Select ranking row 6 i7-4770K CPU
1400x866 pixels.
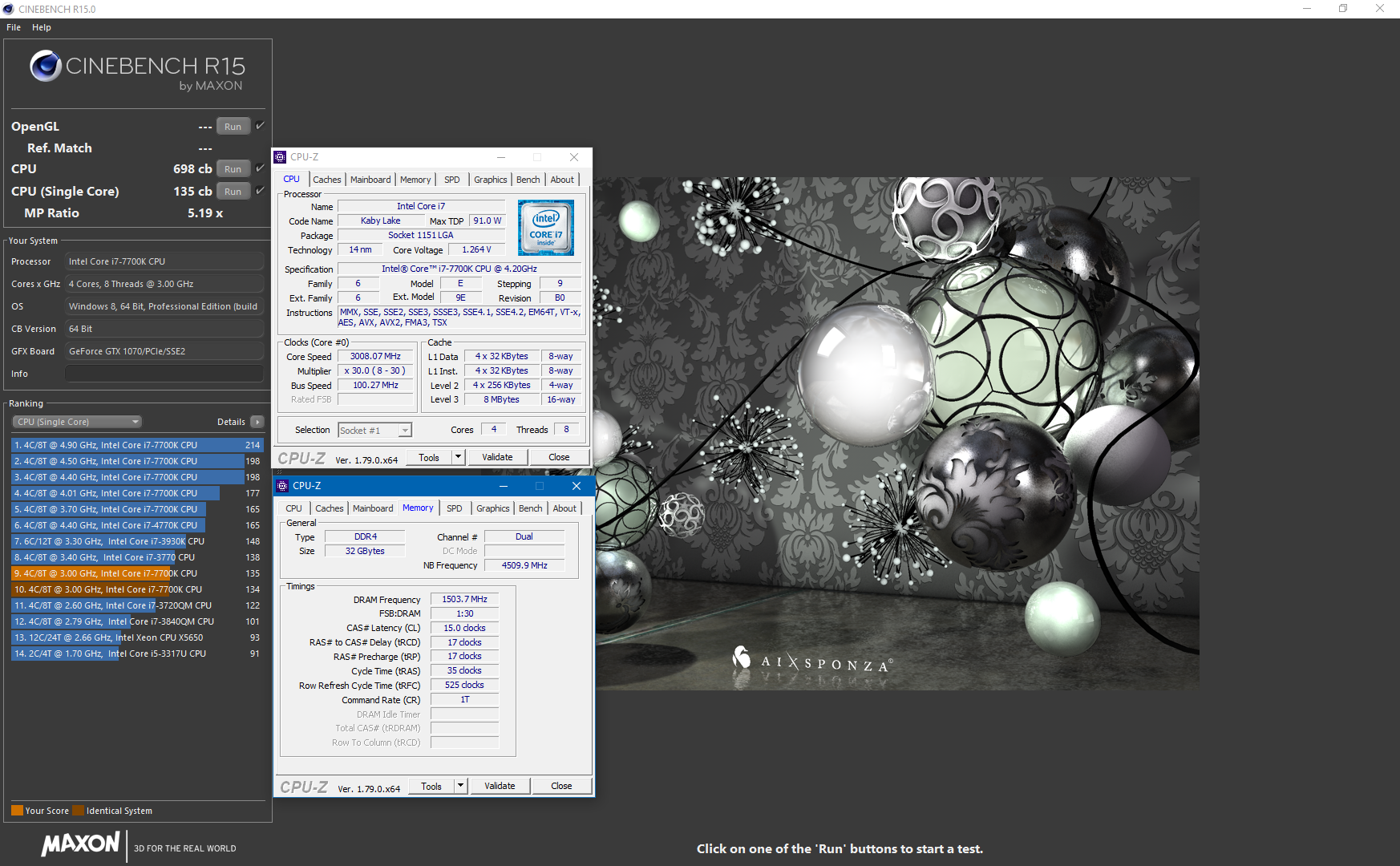(137, 525)
